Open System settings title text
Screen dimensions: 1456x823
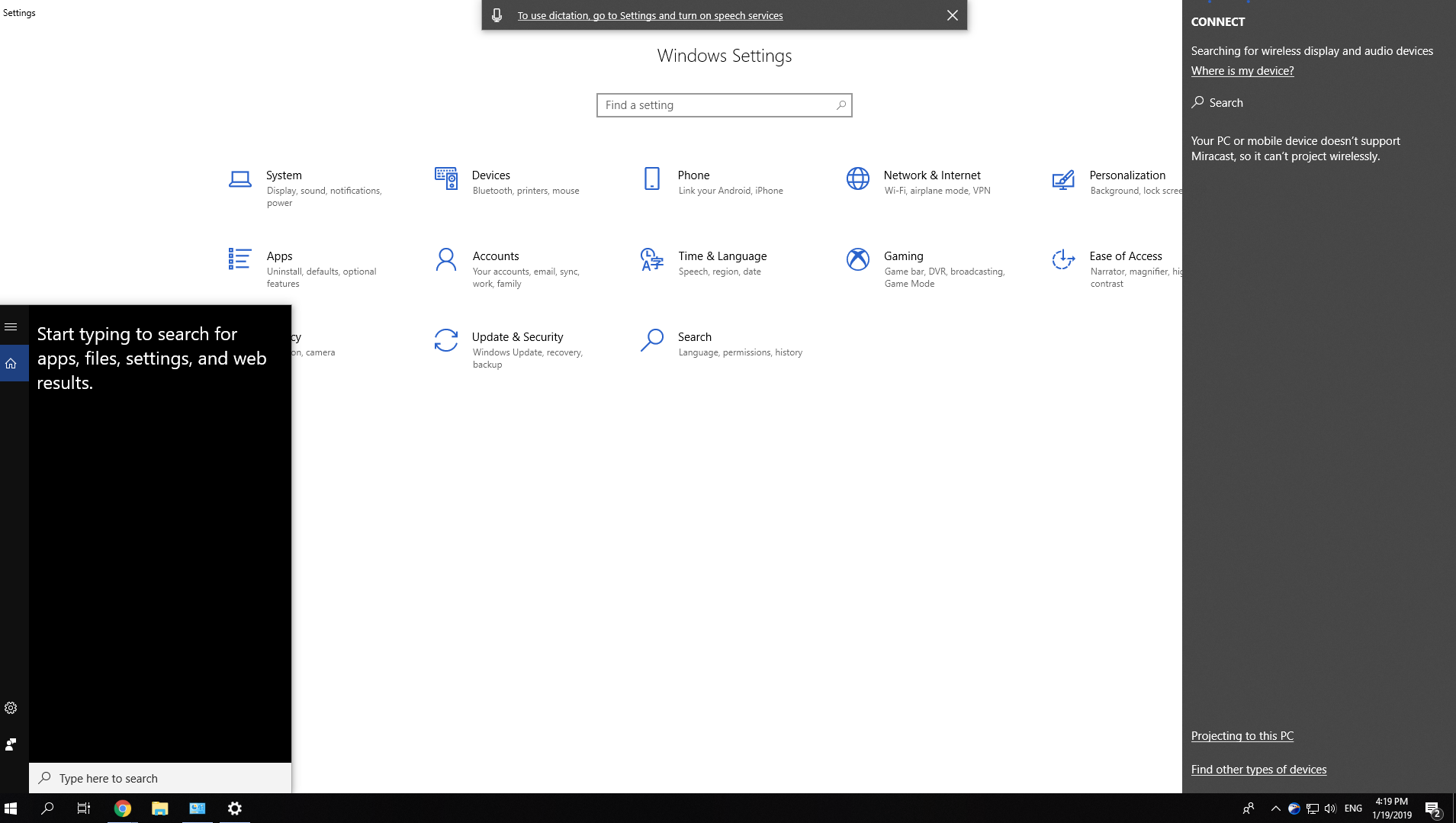pos(284,175)
